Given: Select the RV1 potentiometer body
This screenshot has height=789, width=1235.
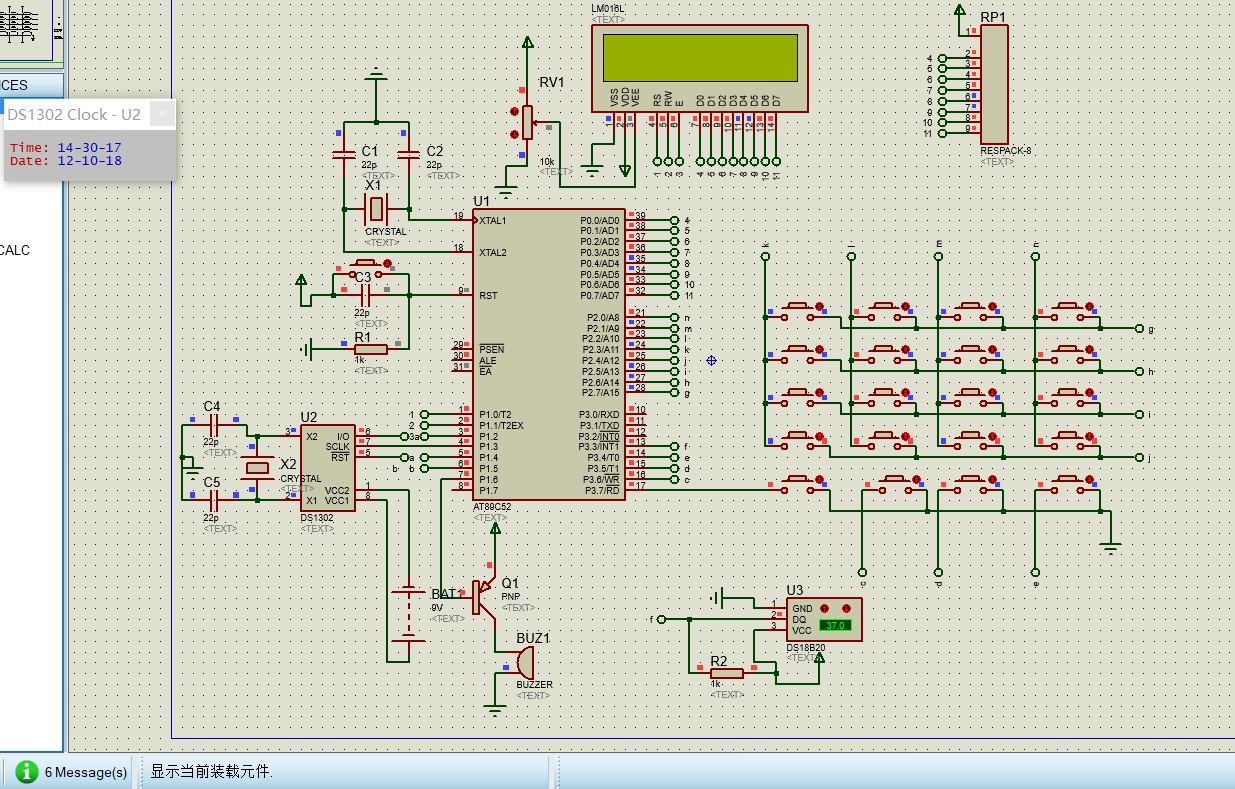Looking at the screenshot, I should pos(527,122).
